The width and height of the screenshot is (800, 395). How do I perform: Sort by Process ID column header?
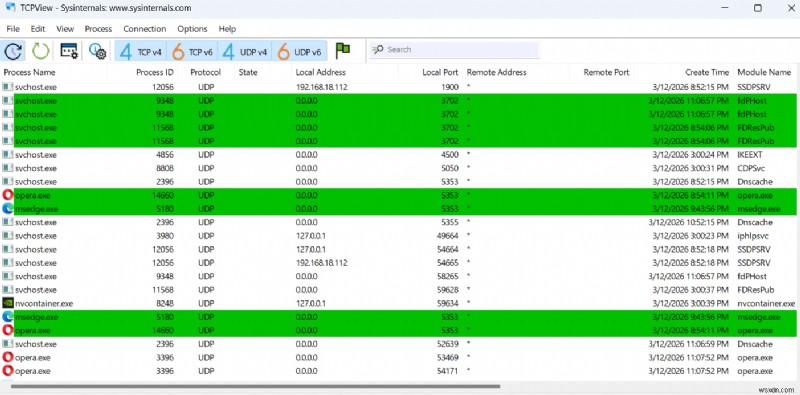pos(155,72)
